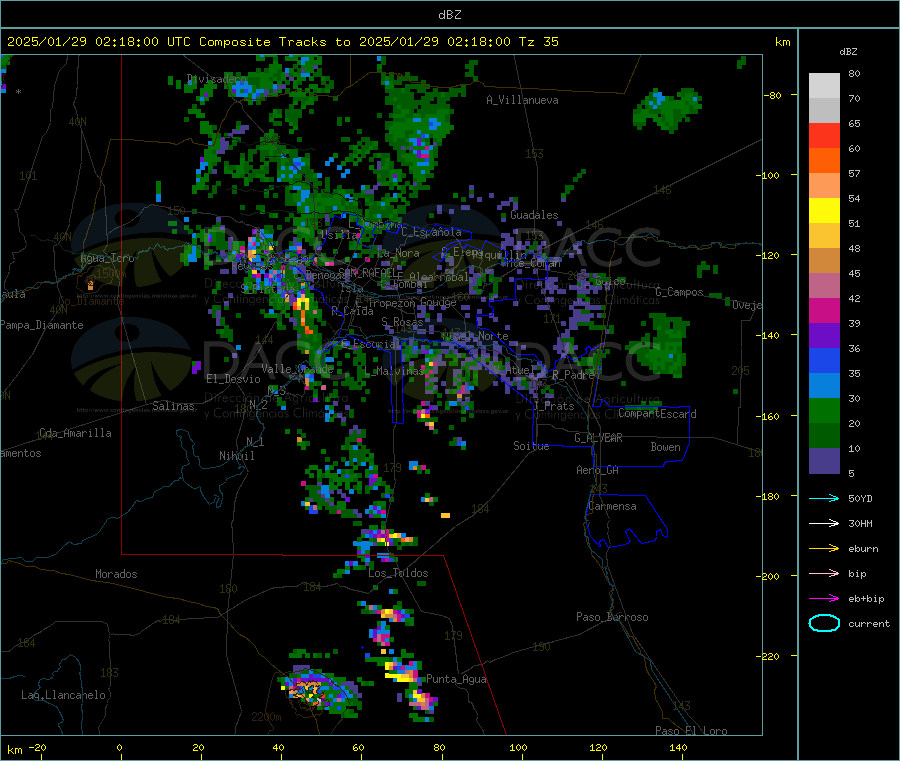Click the 'El_Desvio' place label
This screenshot has width=900, height=761.
click(x=233, y=379)
